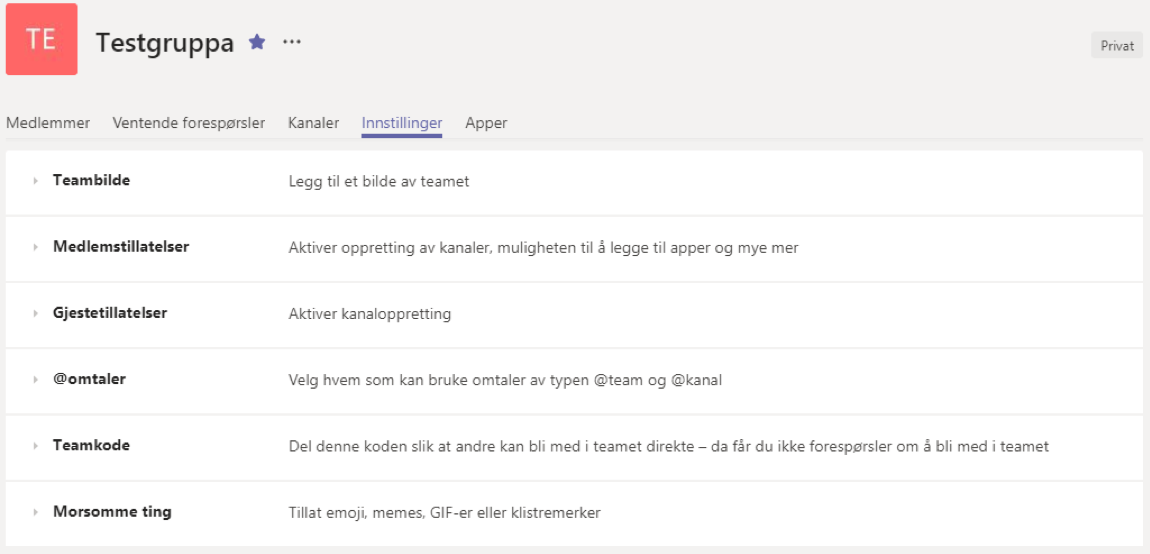
Task: Expand the Medlemstillatelser arrow
Action: click(x=35, y=247)
